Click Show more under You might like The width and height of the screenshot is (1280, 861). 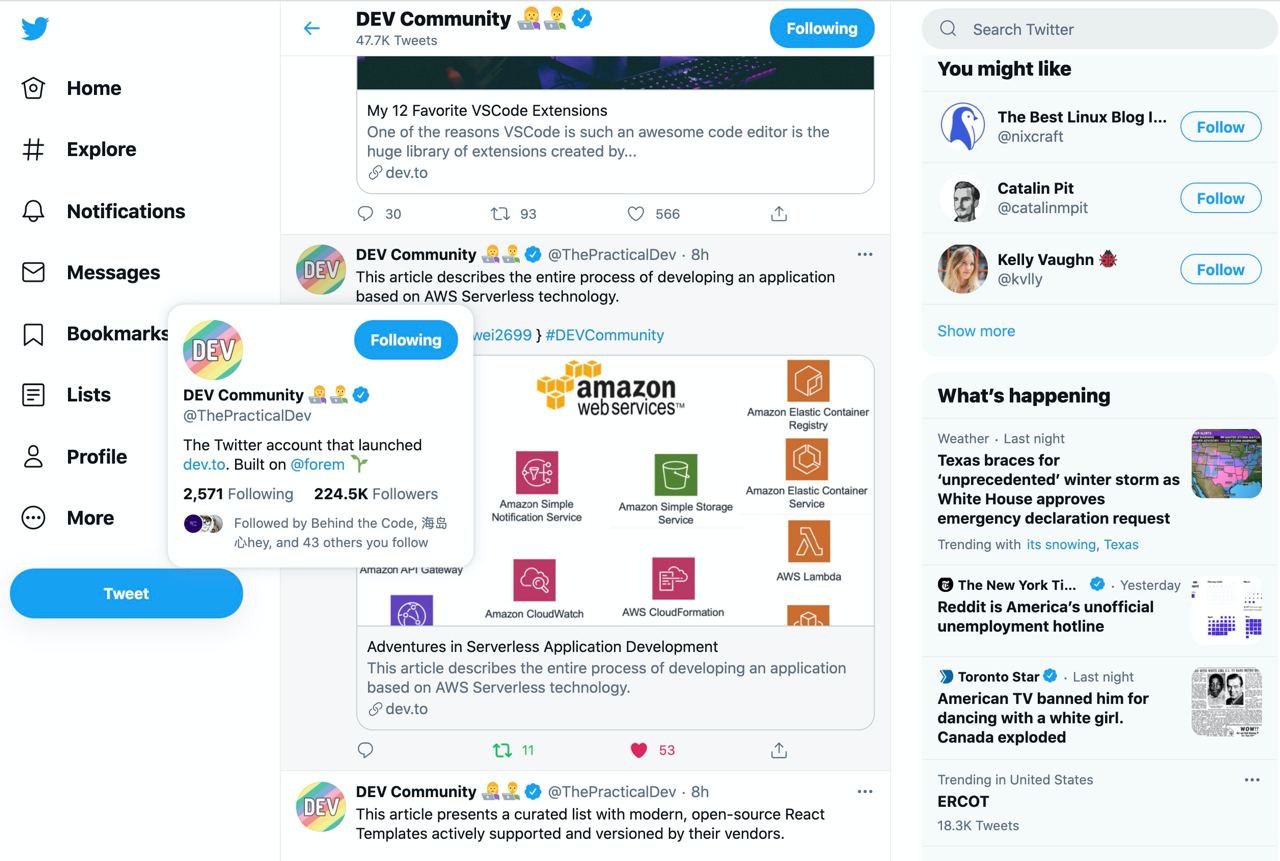coord(976,331)
